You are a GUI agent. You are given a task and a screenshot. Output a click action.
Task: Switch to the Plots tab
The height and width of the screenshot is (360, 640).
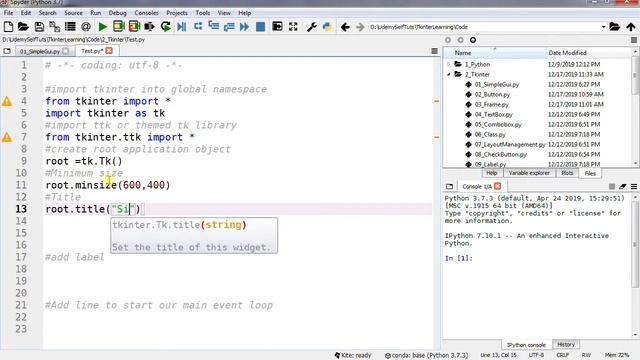coord(567,173)
